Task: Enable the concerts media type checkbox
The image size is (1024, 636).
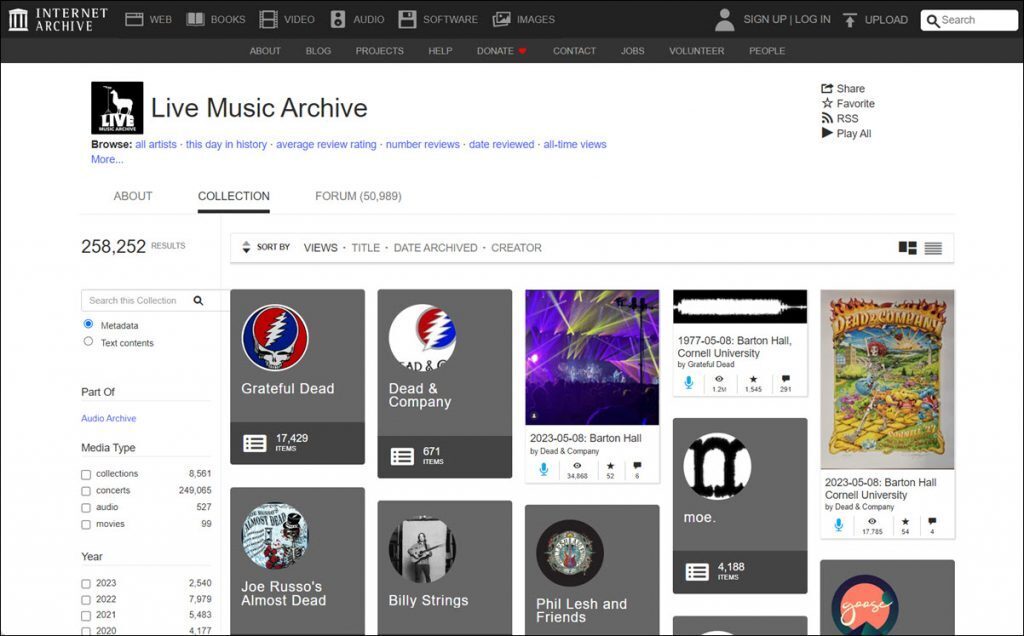Action: (85, 490)
